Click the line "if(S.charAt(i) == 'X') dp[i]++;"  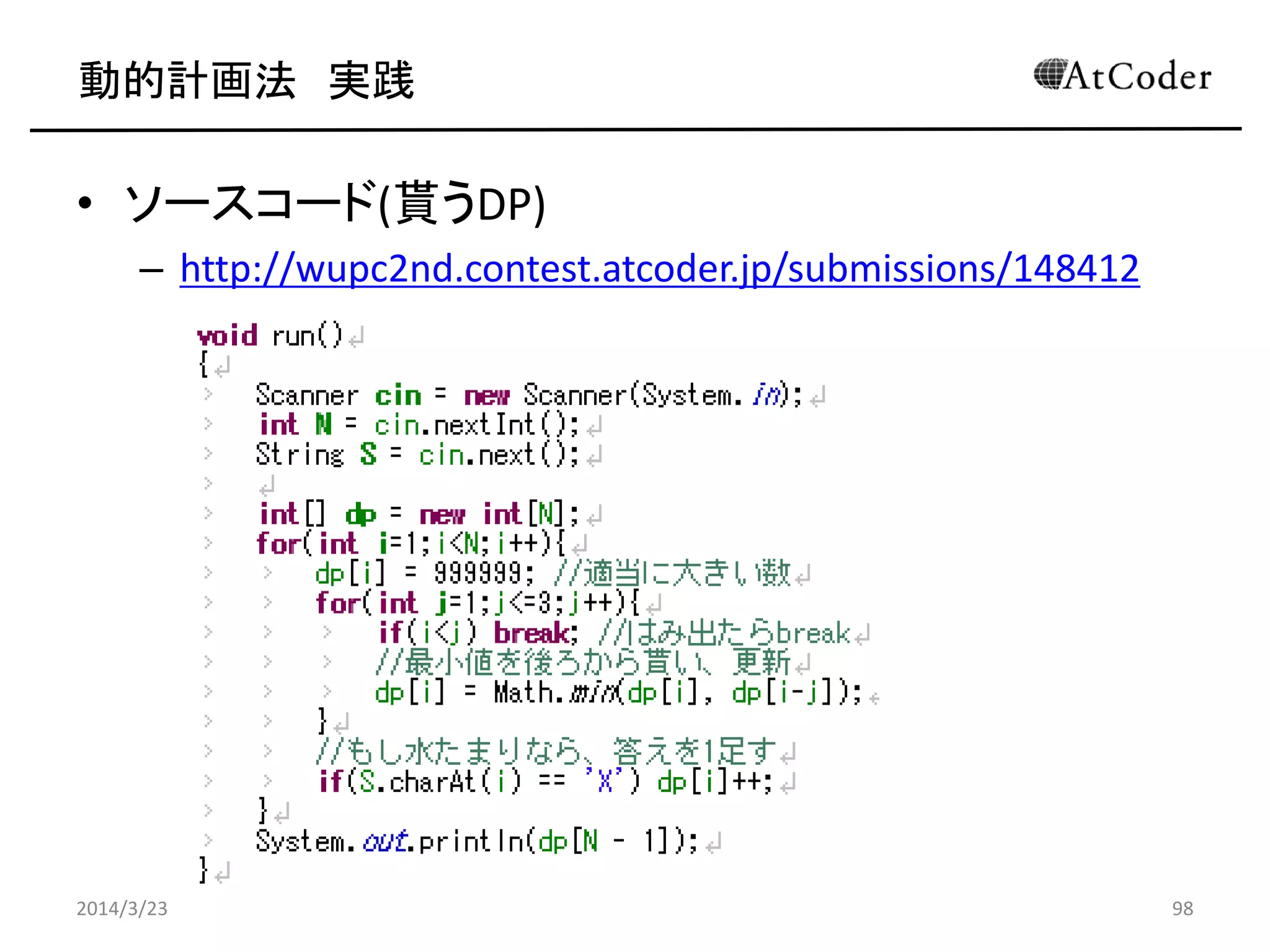[545, 782]
